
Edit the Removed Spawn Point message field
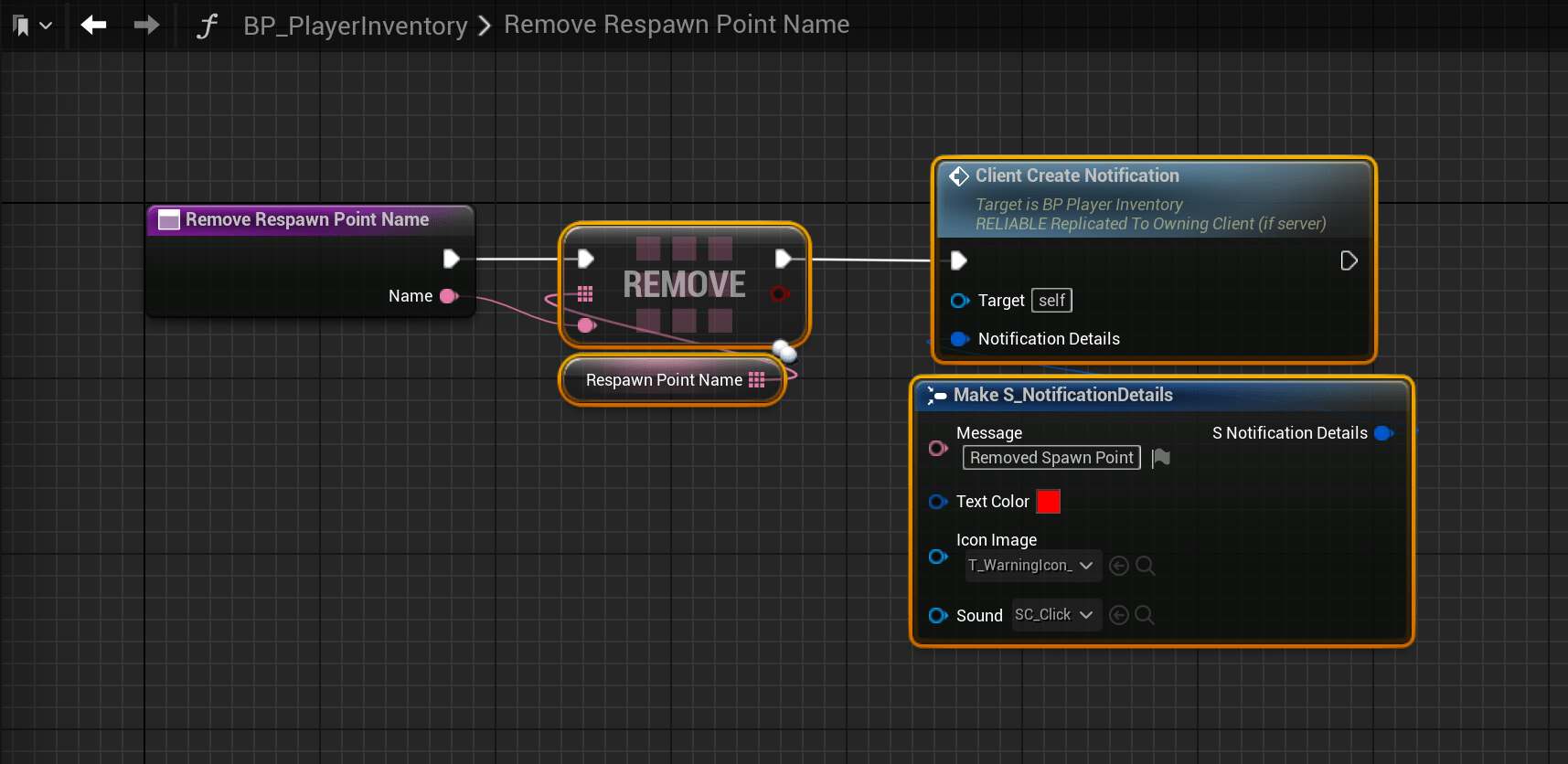tap(1051, 458)
